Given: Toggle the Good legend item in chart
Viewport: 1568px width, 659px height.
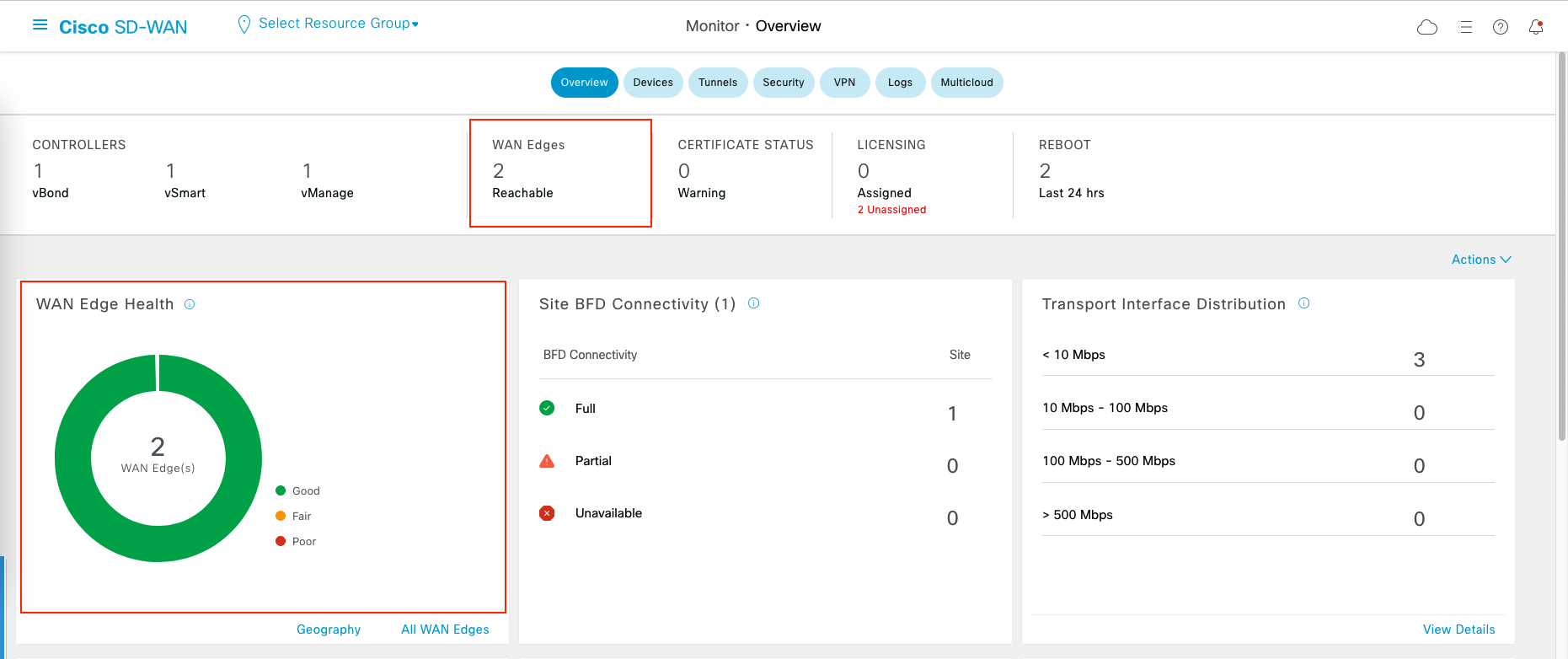Looking at the screenshot, I should [297, 490].
